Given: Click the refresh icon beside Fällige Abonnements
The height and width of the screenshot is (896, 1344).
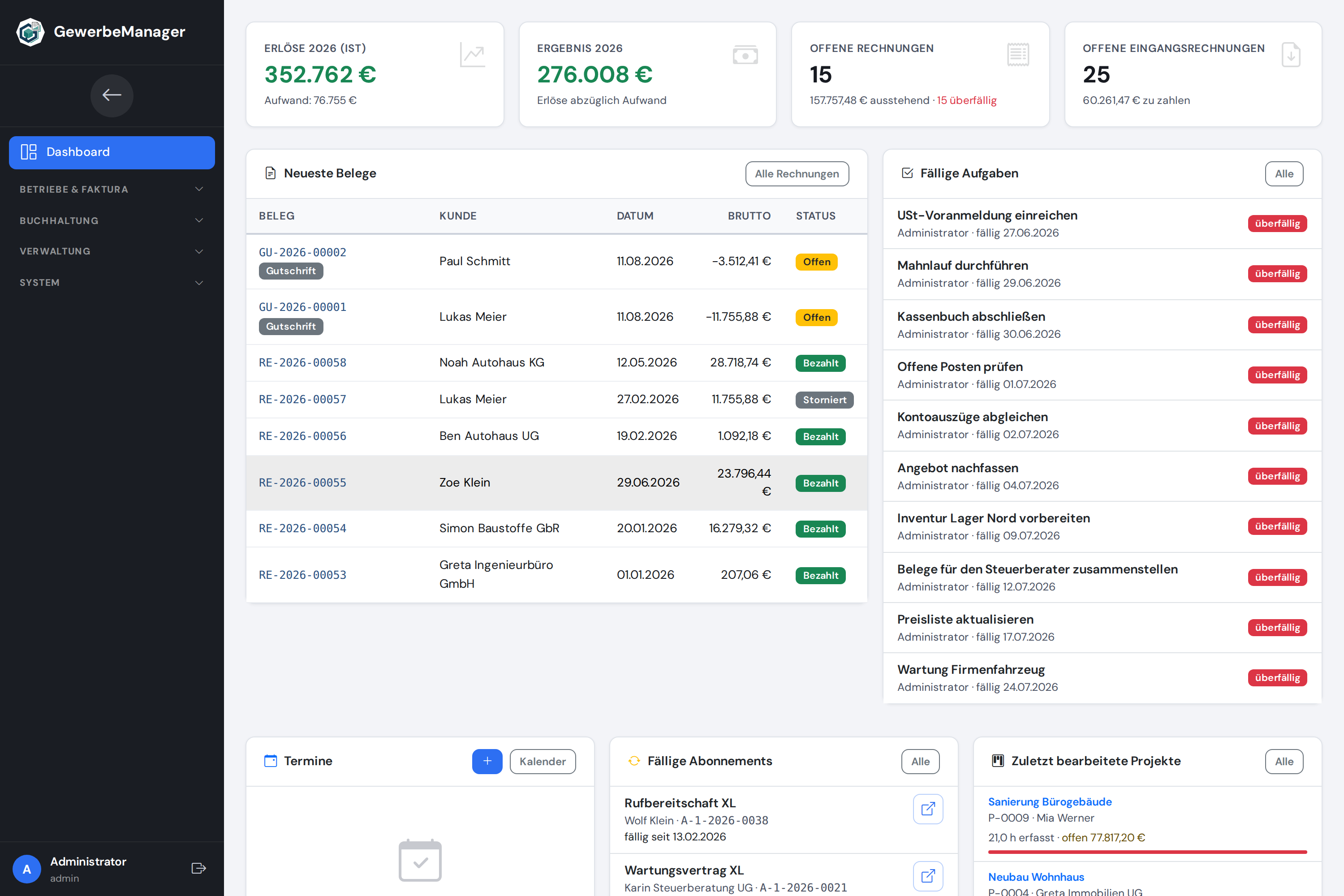Looking at the screenshot, I should click(x=634, y=761).
